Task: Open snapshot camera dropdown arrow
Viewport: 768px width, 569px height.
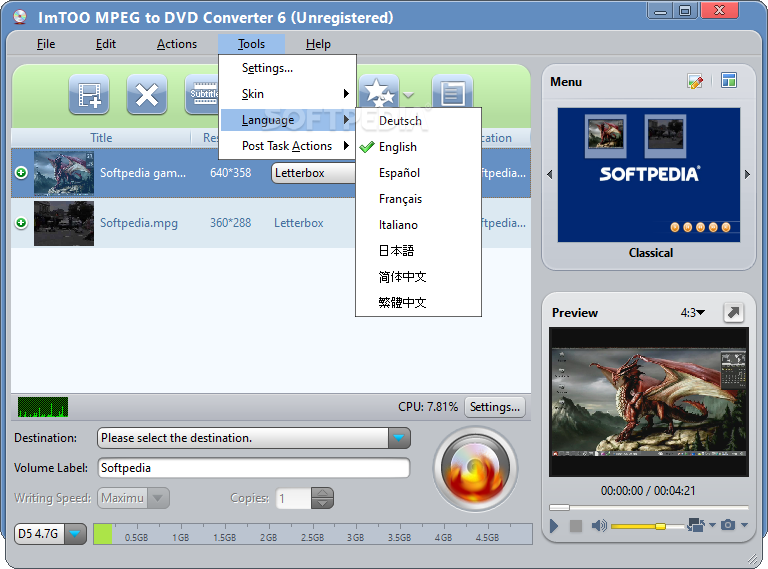Action: (x=744, y=525)
